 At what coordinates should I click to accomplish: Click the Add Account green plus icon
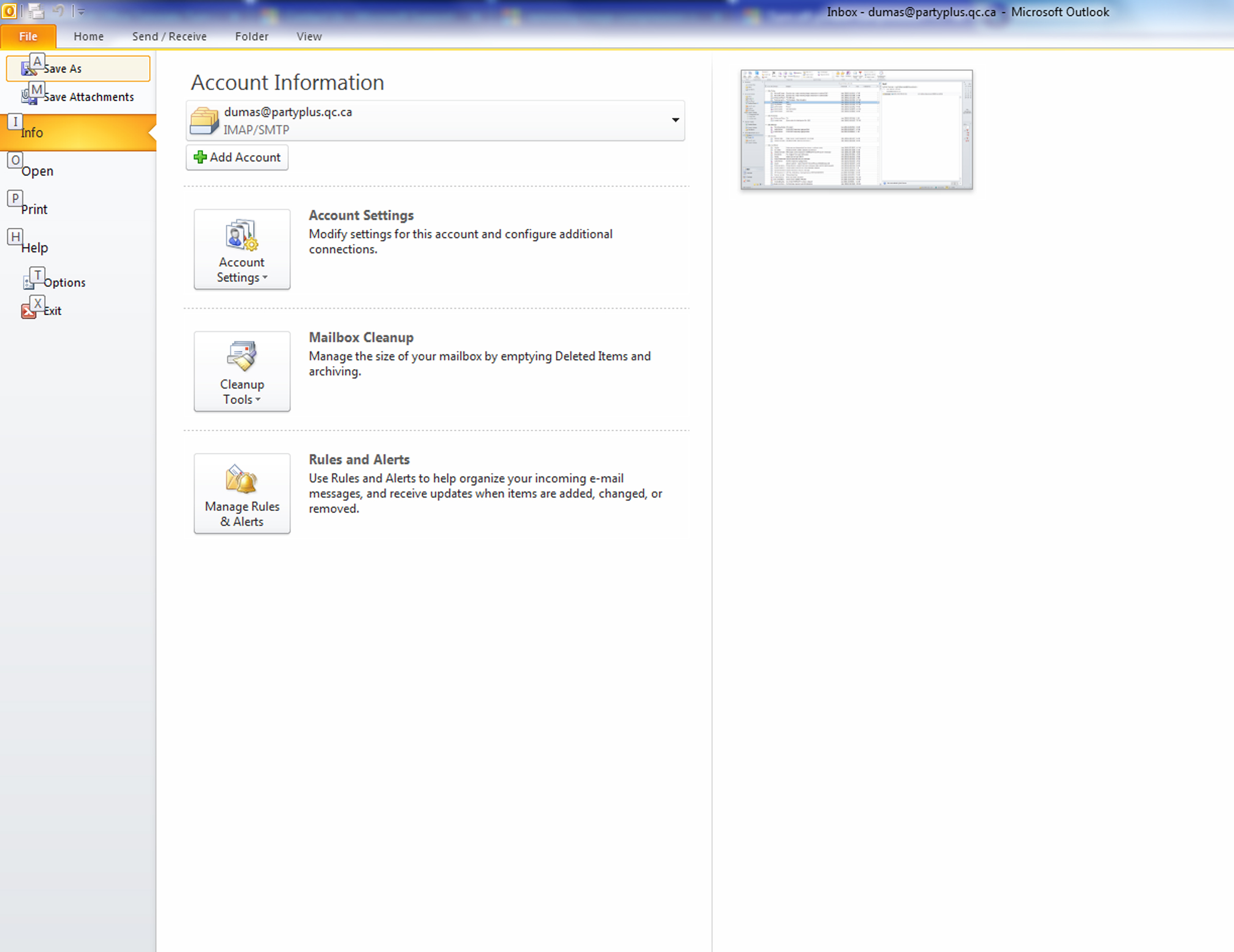click(200, 157)
